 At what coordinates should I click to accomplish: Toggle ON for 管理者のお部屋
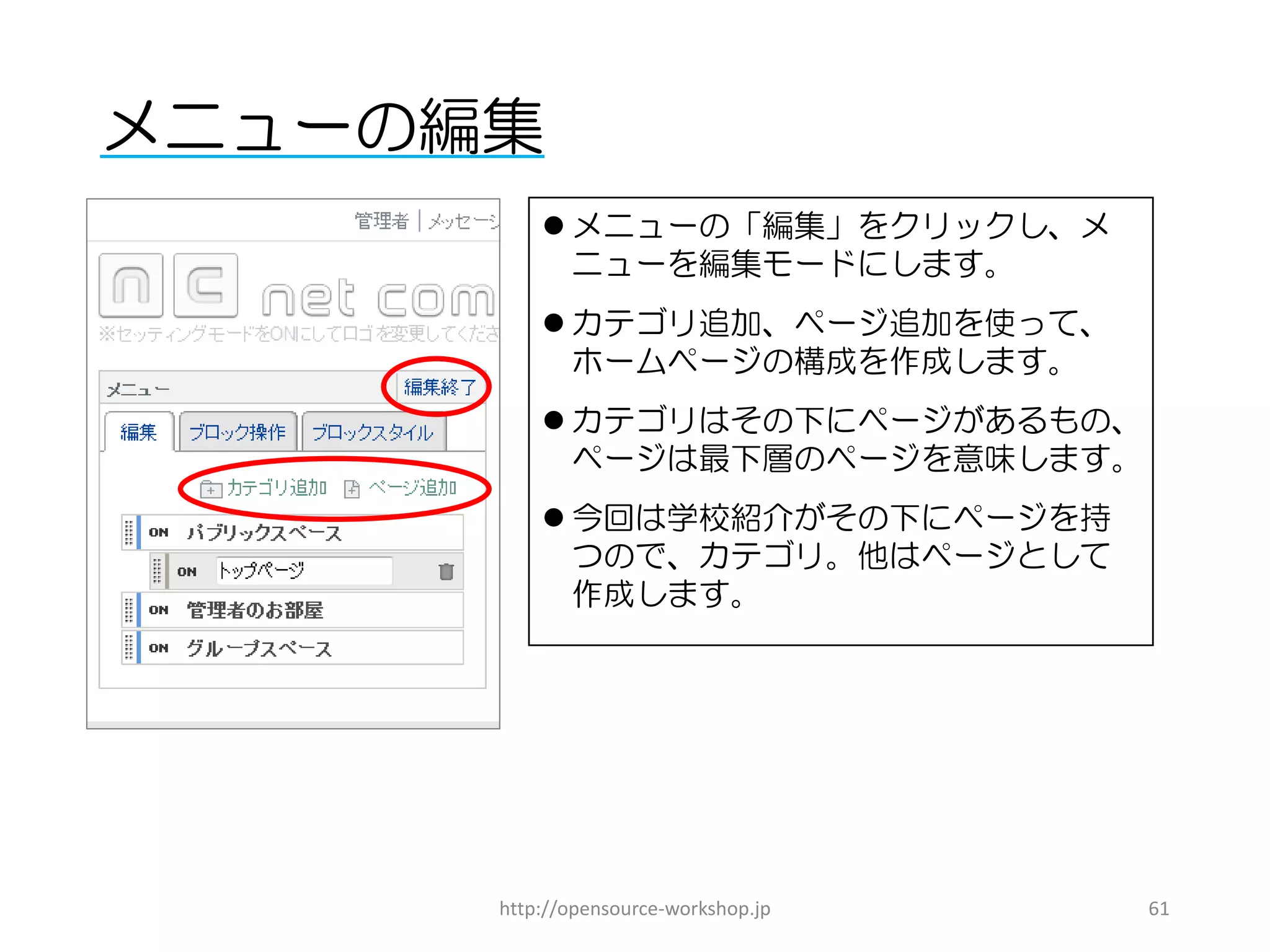coord(159,610)
